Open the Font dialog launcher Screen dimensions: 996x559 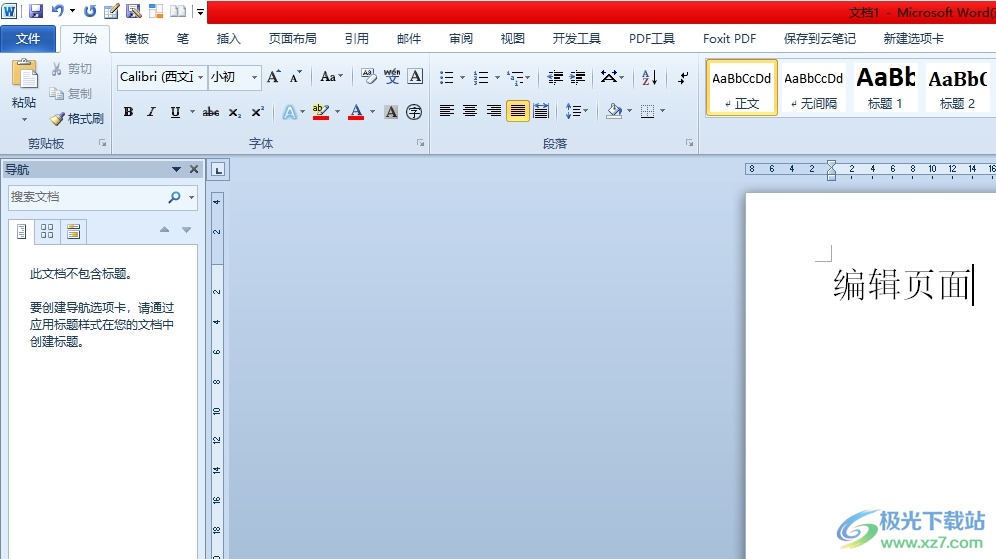coord(421,143)
